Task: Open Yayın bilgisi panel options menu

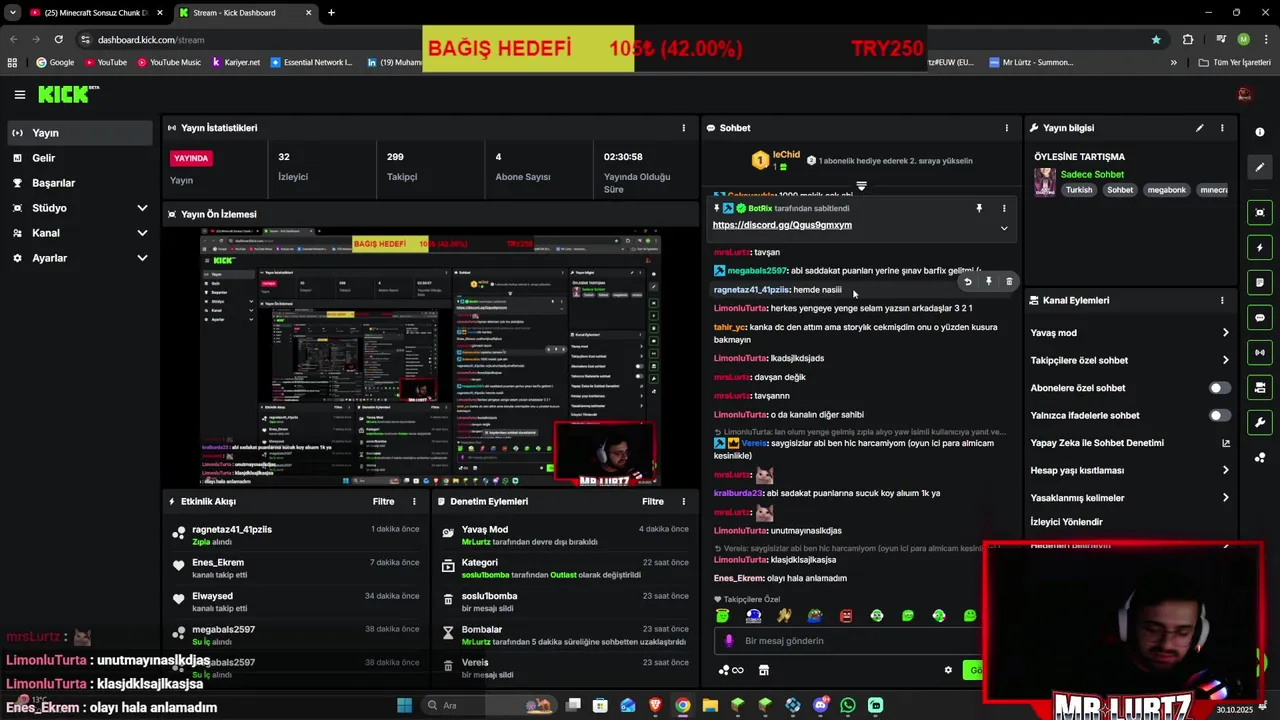Action: (1222, 128)
